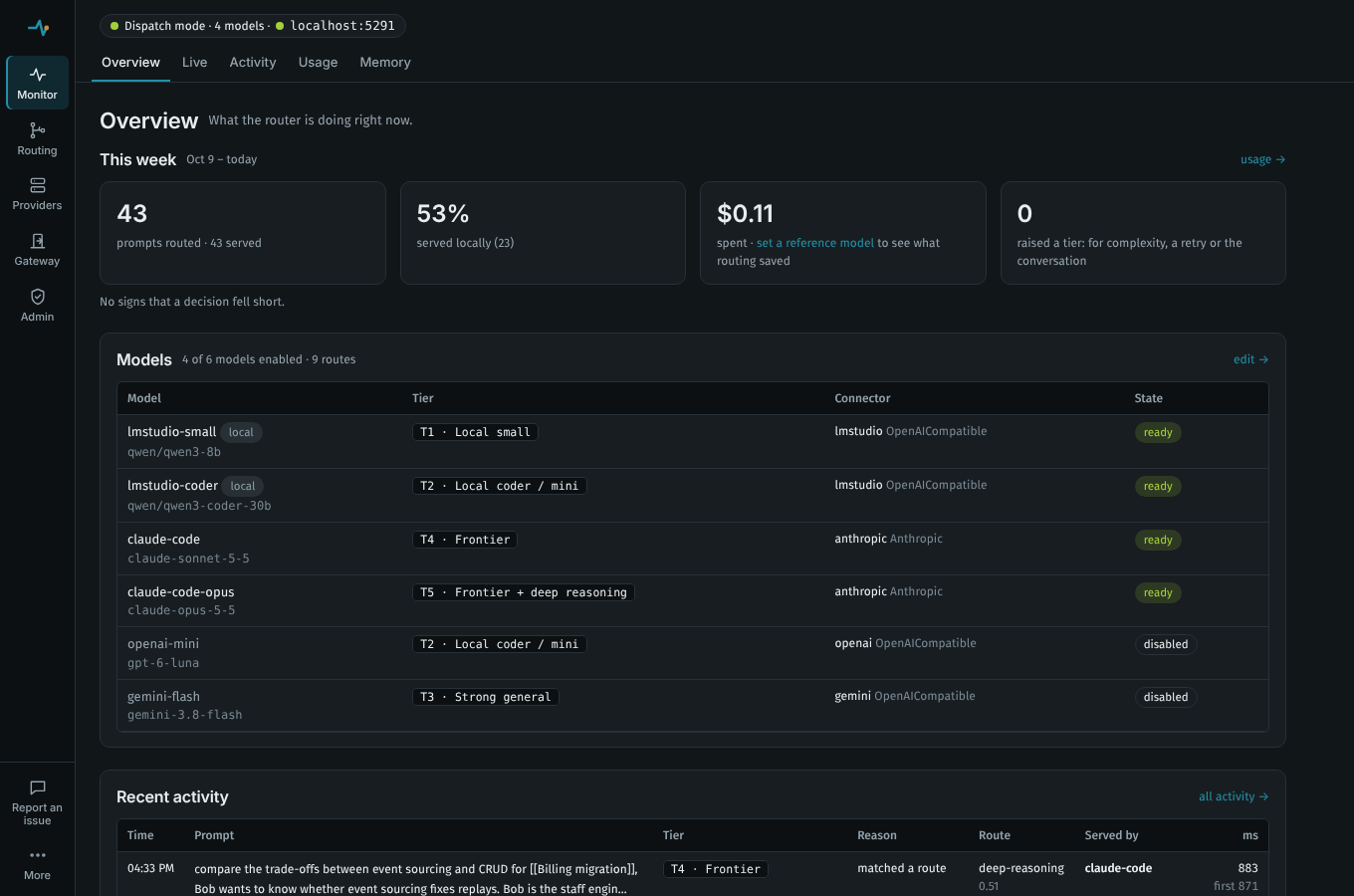The height and width of the screenshot is (896, 1354).
Task: Click the 'T4 · Frontier' badge in Recent activity
Action: pyautogui.click(x=716, y=869)
